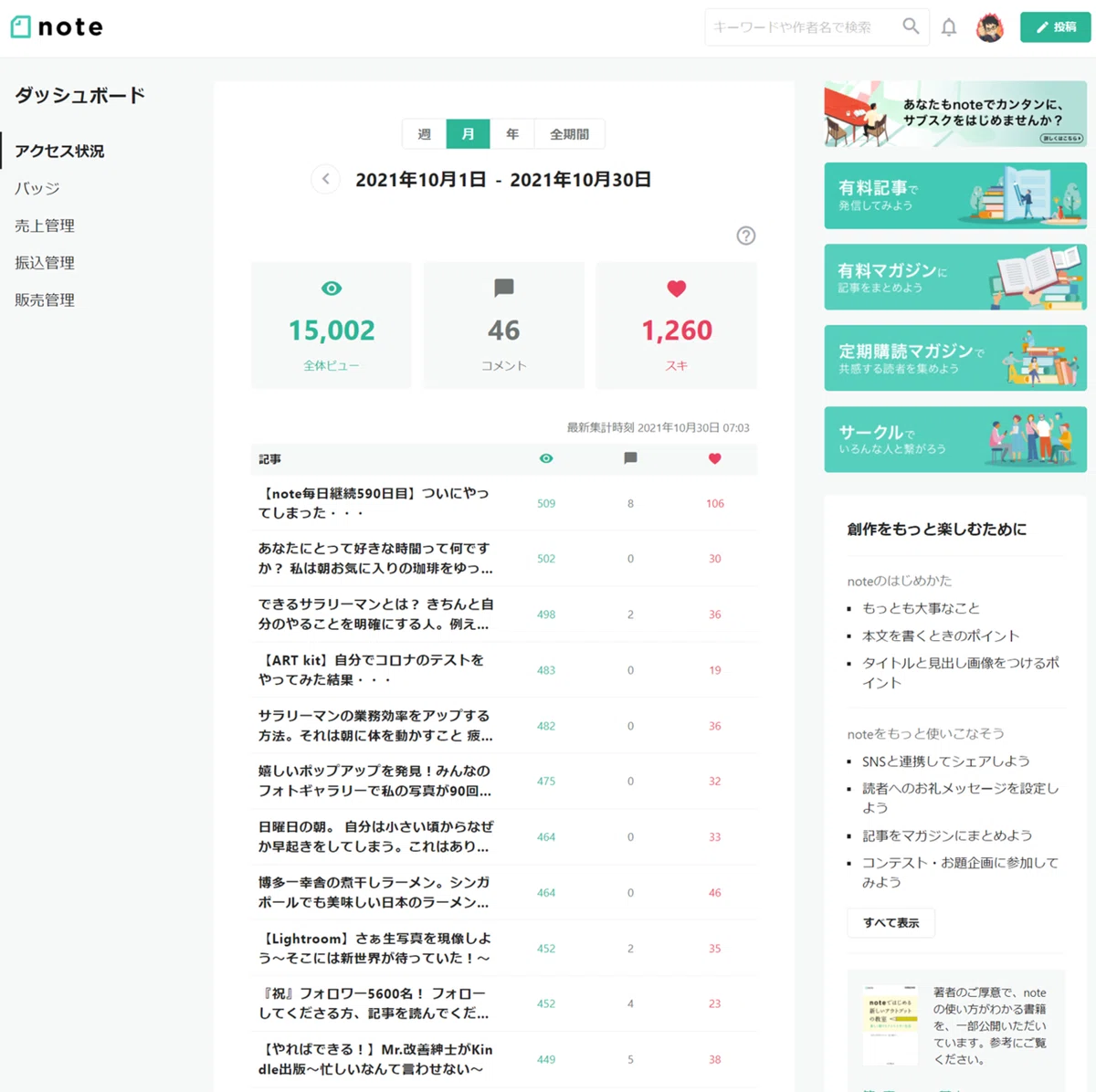Open アクセス状況 in the sidebar
Screen dimensions: 1096x1092
point(59,151)
